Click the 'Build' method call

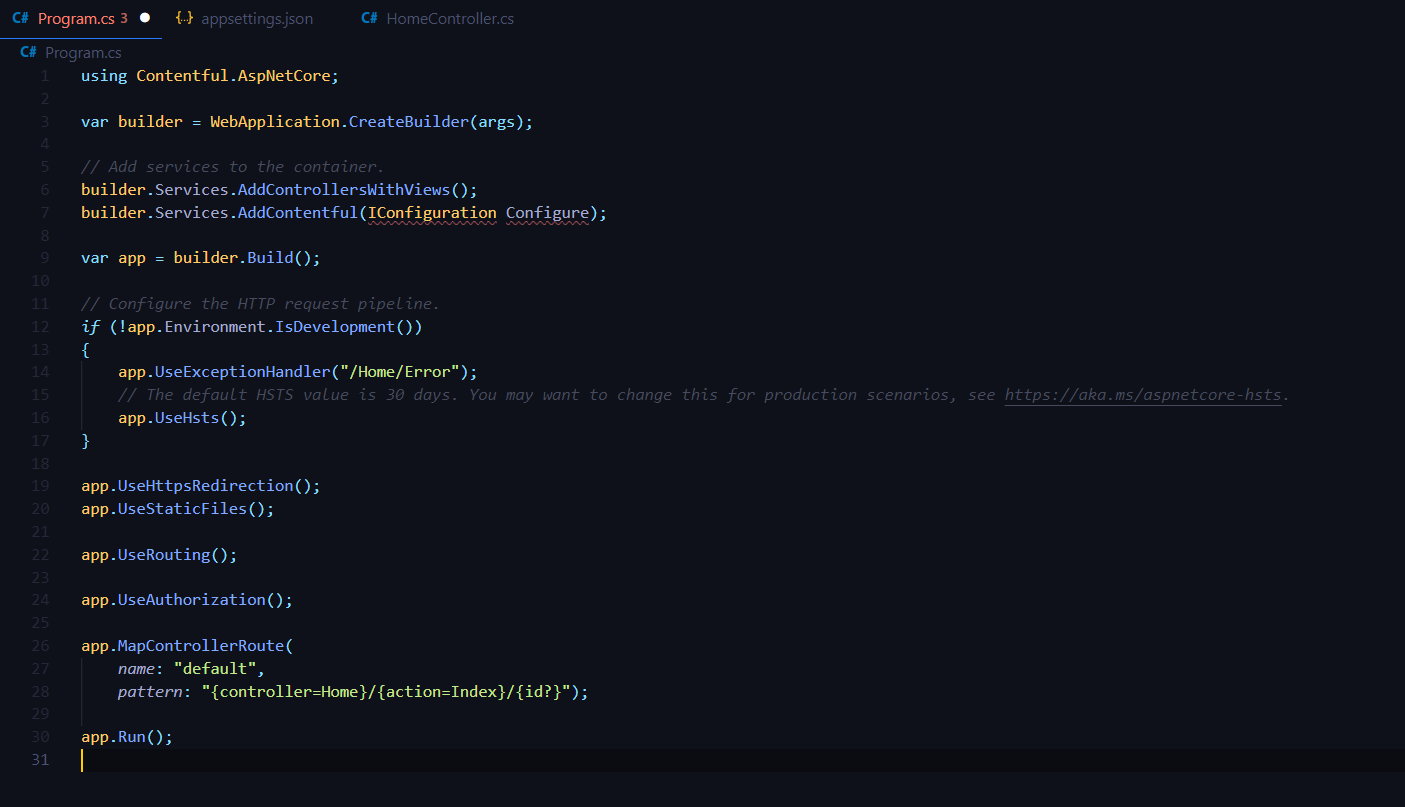click(270, 258)
